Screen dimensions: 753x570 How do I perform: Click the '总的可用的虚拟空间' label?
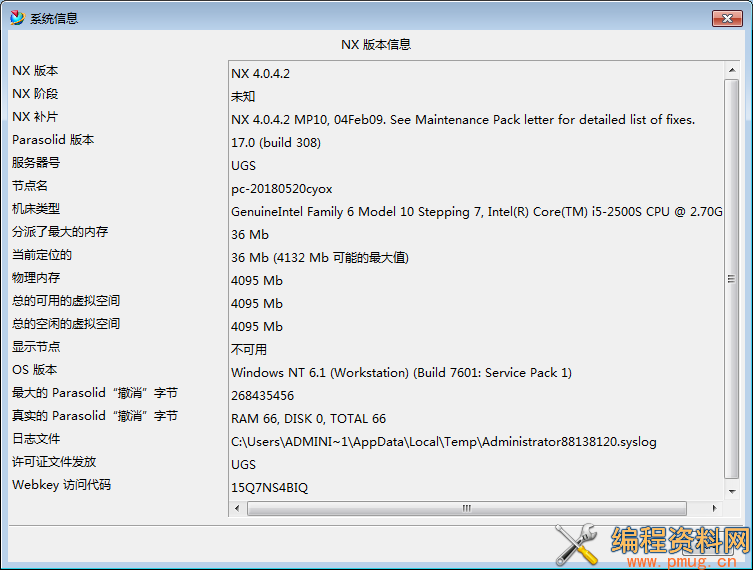click(x=66, y=301)
